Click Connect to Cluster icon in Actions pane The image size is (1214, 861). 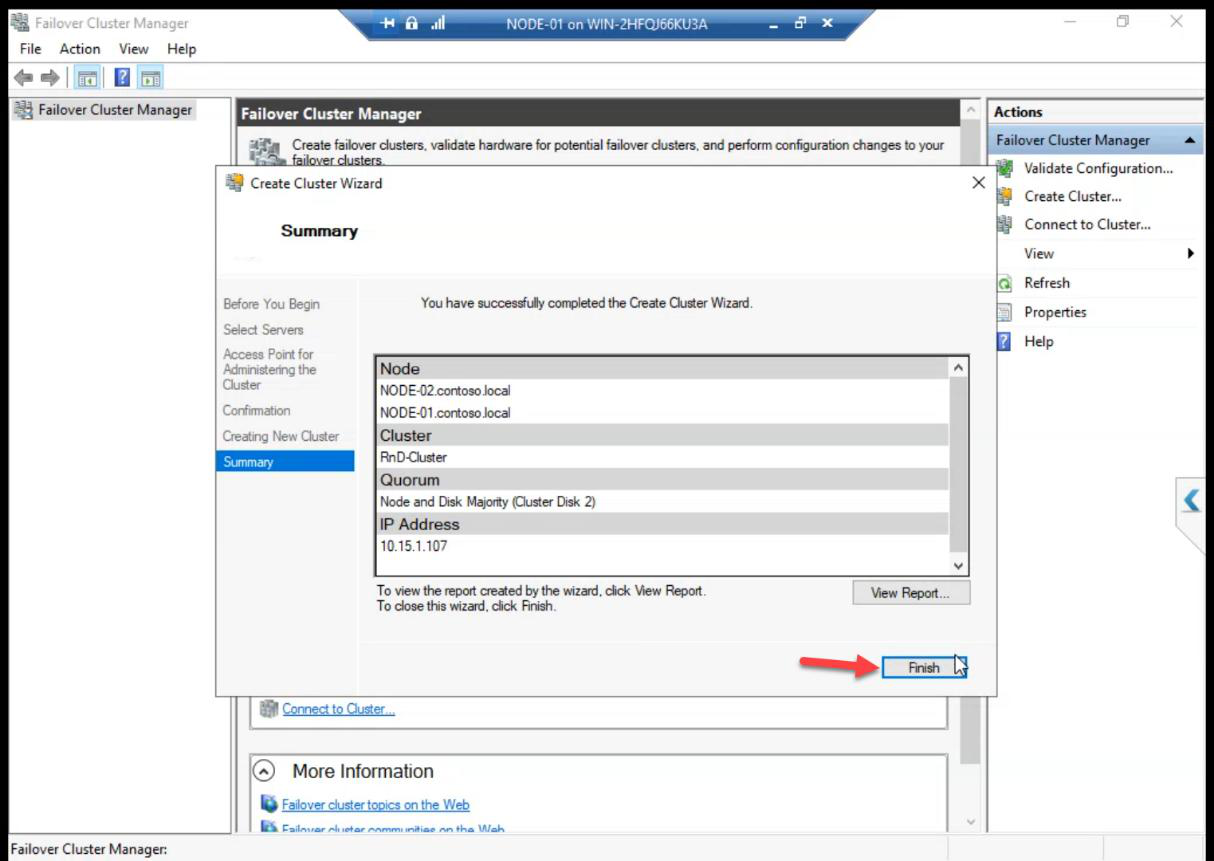1005,225
